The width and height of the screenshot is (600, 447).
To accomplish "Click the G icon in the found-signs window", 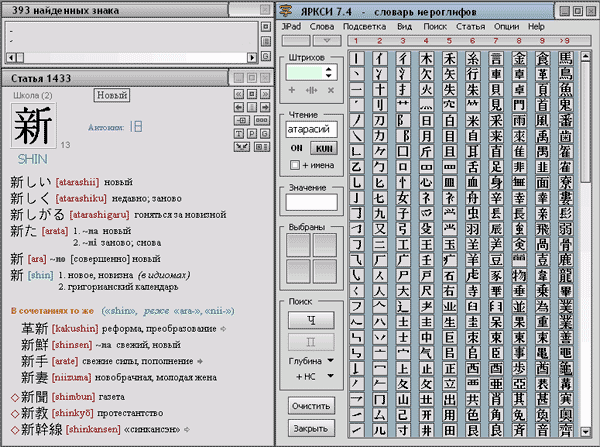I will pos(266,56).
